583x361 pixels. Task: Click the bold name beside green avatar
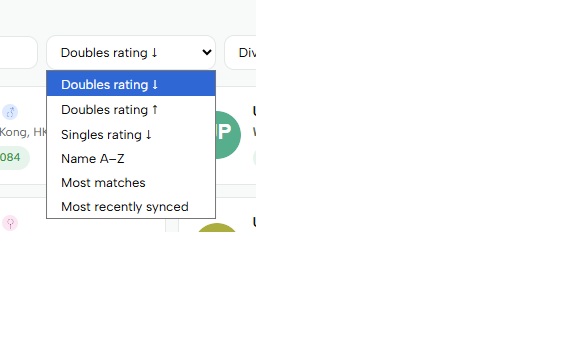pos(254,111)
